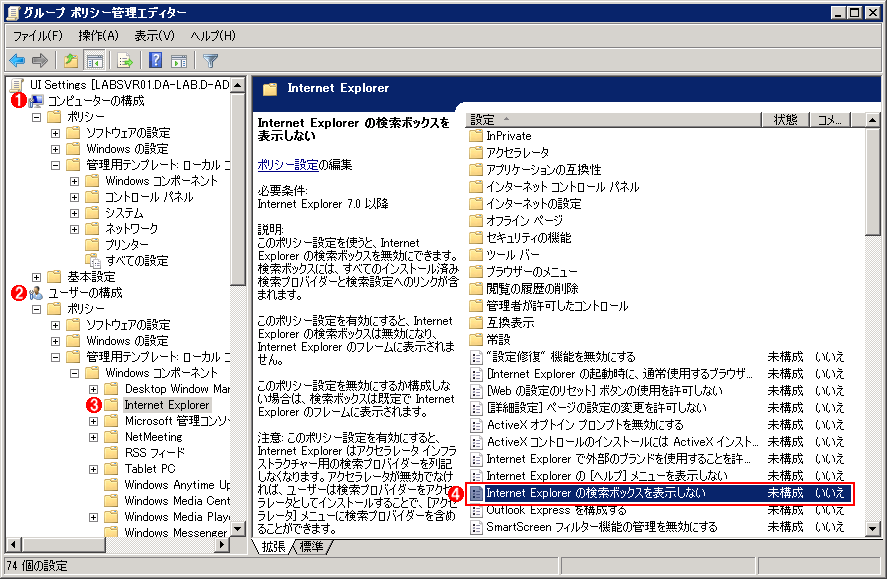Expand the NetMeeting tree node
This screenshot has height=579, width=887.
[x=93, y=437]
